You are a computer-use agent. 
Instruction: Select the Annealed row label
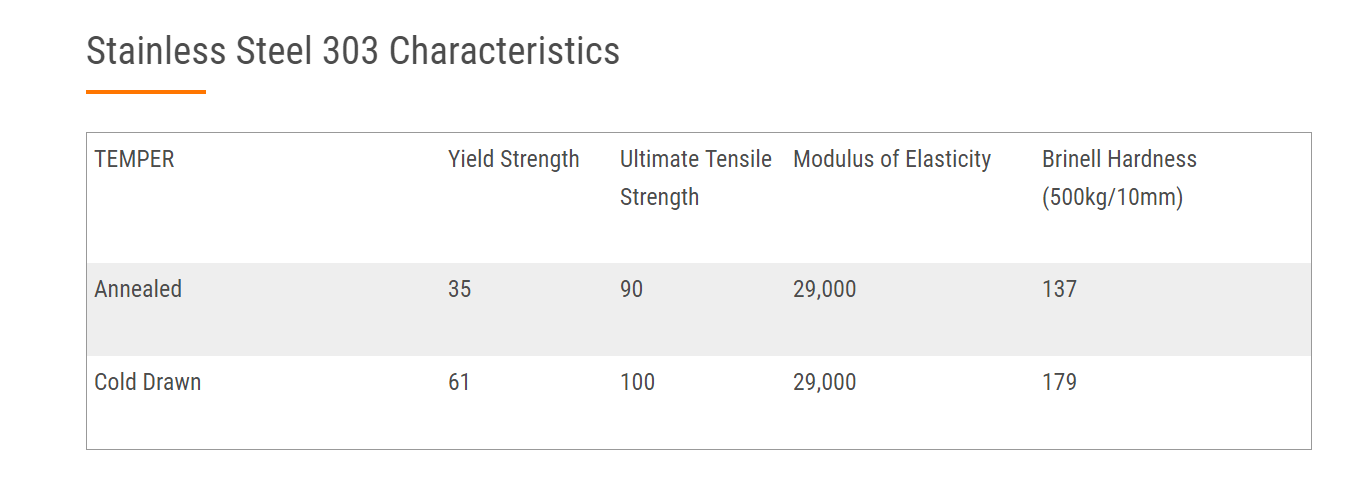coord(138,290)
